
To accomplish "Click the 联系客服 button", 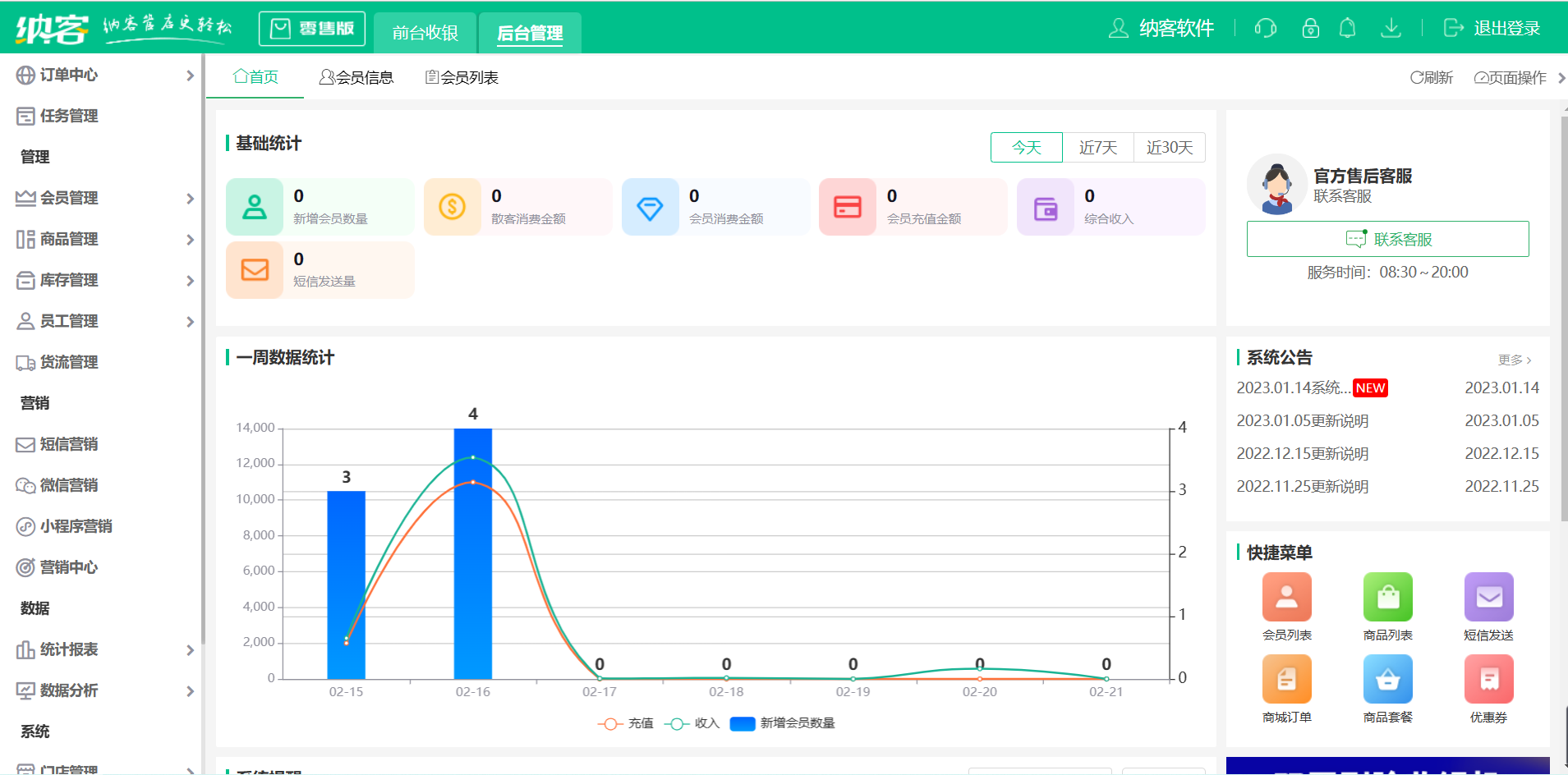I will [x=1387, y=239].
